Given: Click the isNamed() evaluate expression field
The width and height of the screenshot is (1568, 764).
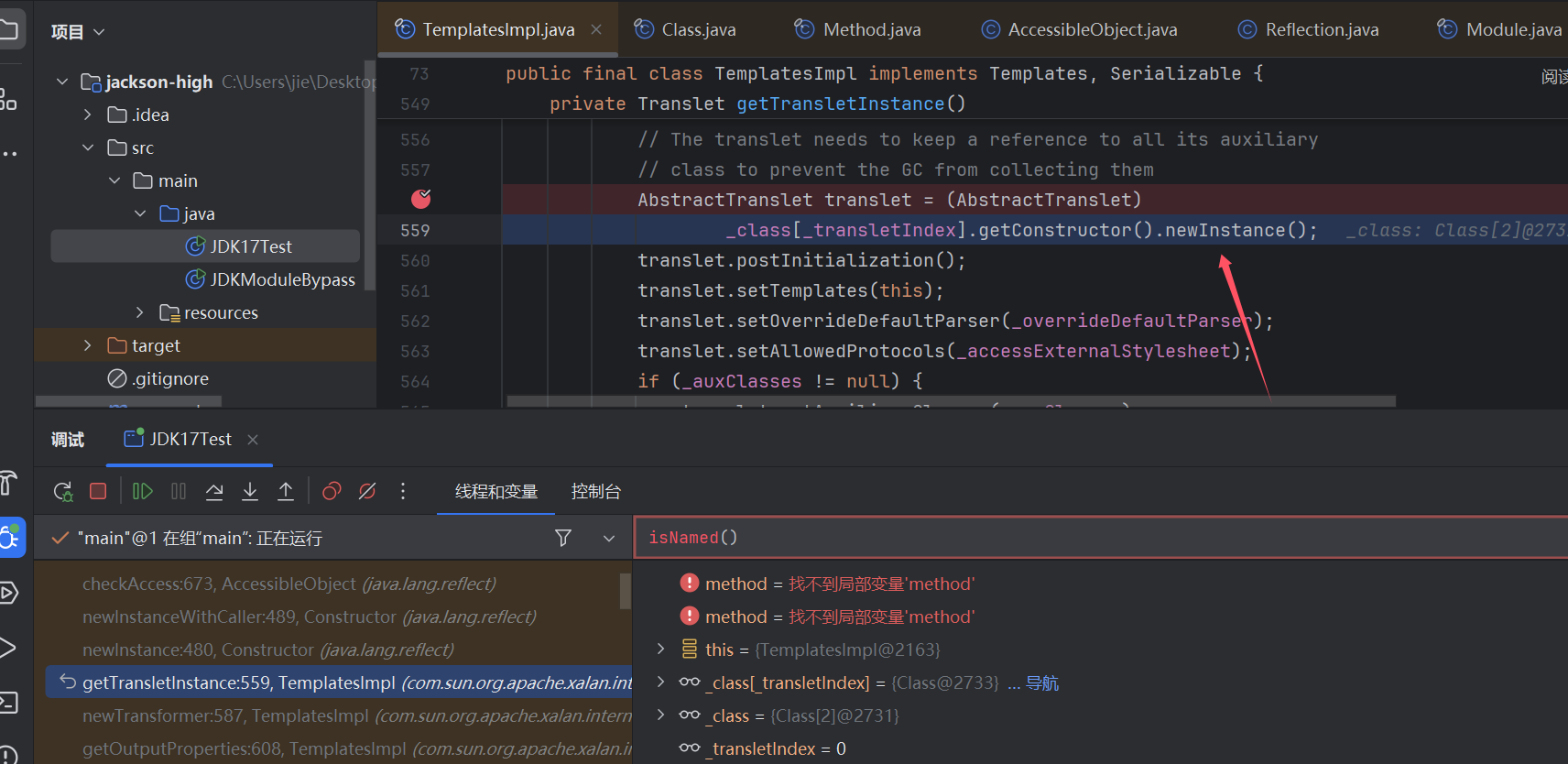Looking at the screenshot, I should pyautogui.click(x=1101, y=538).
